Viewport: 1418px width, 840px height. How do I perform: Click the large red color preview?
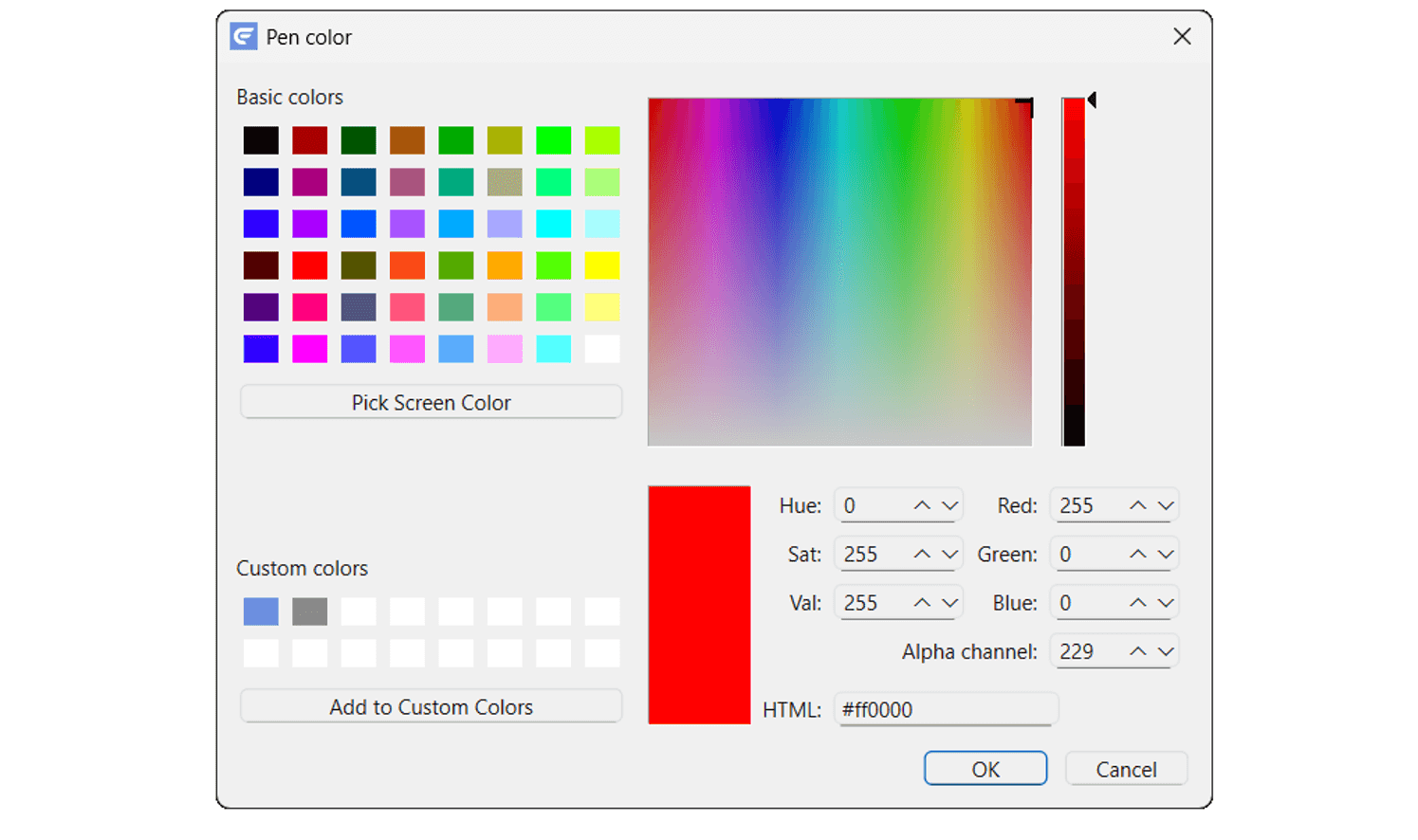click(699, 605)
